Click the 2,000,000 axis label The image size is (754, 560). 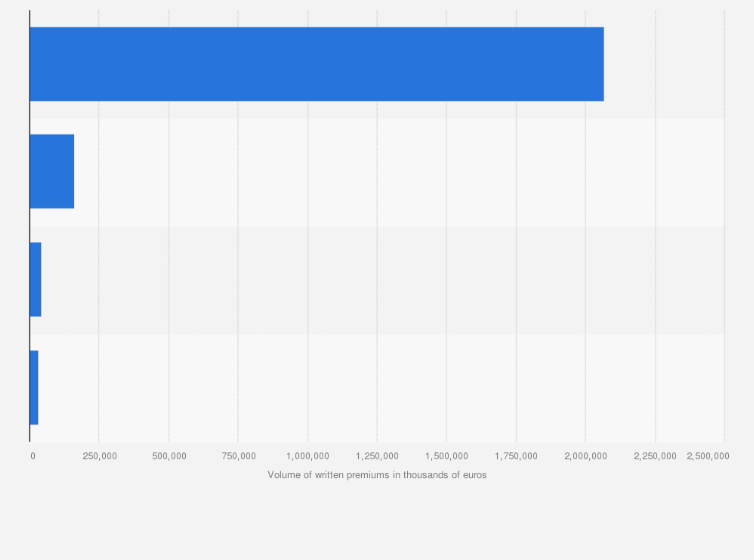586,456
